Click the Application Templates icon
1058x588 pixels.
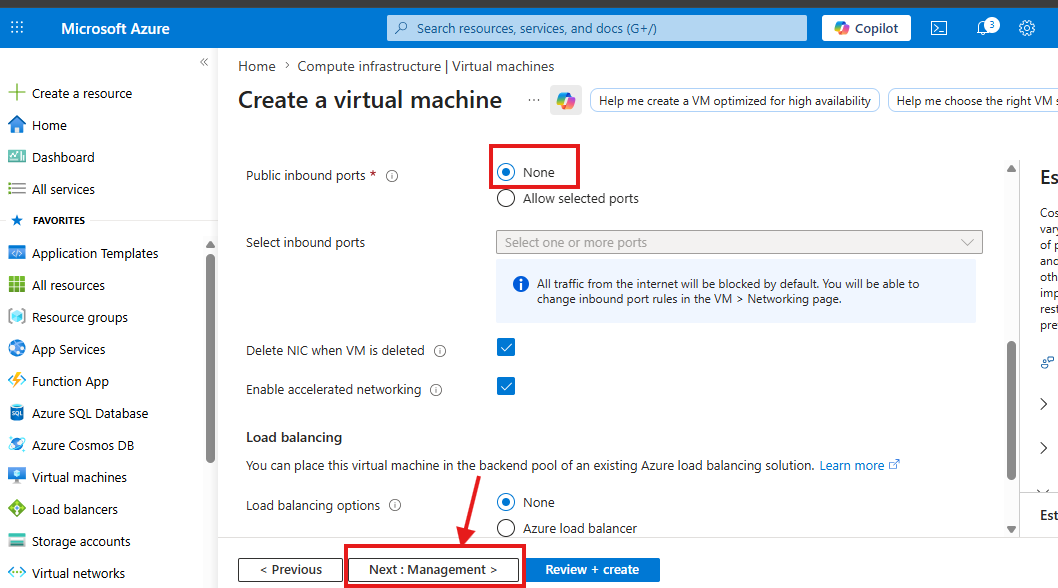pos(17,252)
